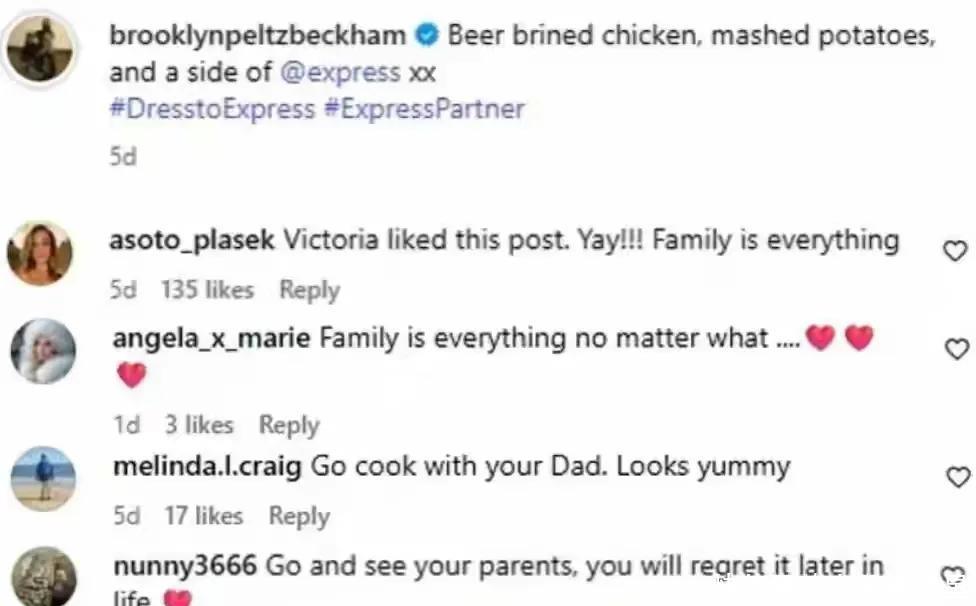The image size is (976, 606).
Task: Follow the #DresstoExpress hashtag
Action: click(211, 109)
